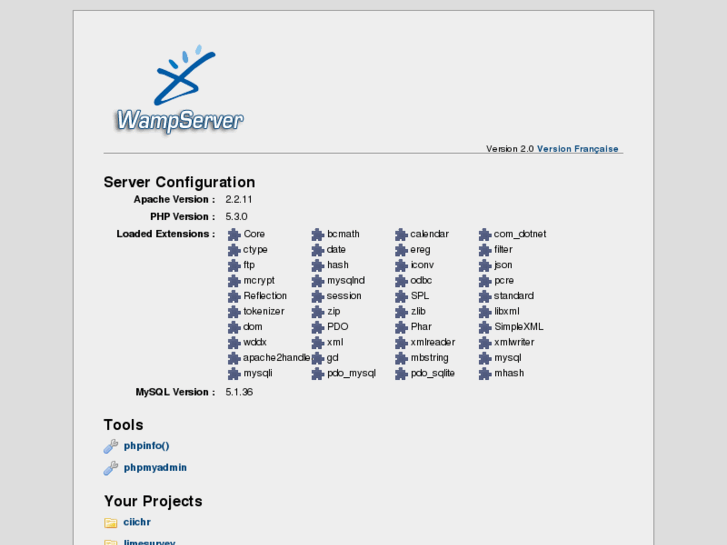This screenshot has height=545, width=727.
Task: Click the Server Configuration heading
Action: [179, 182]
